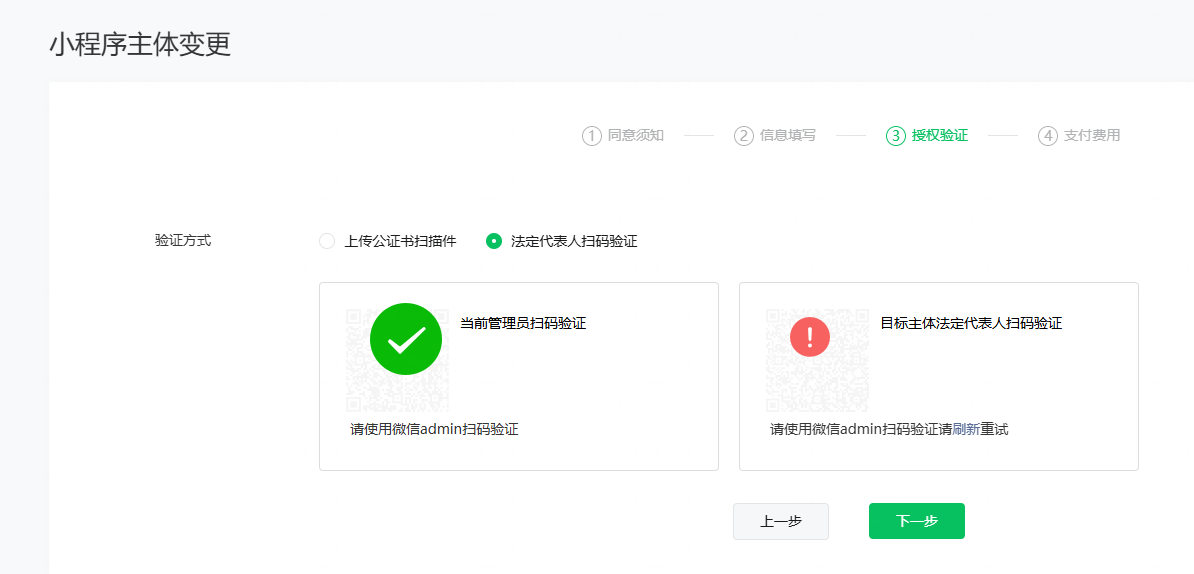
Task: Select the 上传公证书扫描件 radio option
Action: [x=327, y=241]
